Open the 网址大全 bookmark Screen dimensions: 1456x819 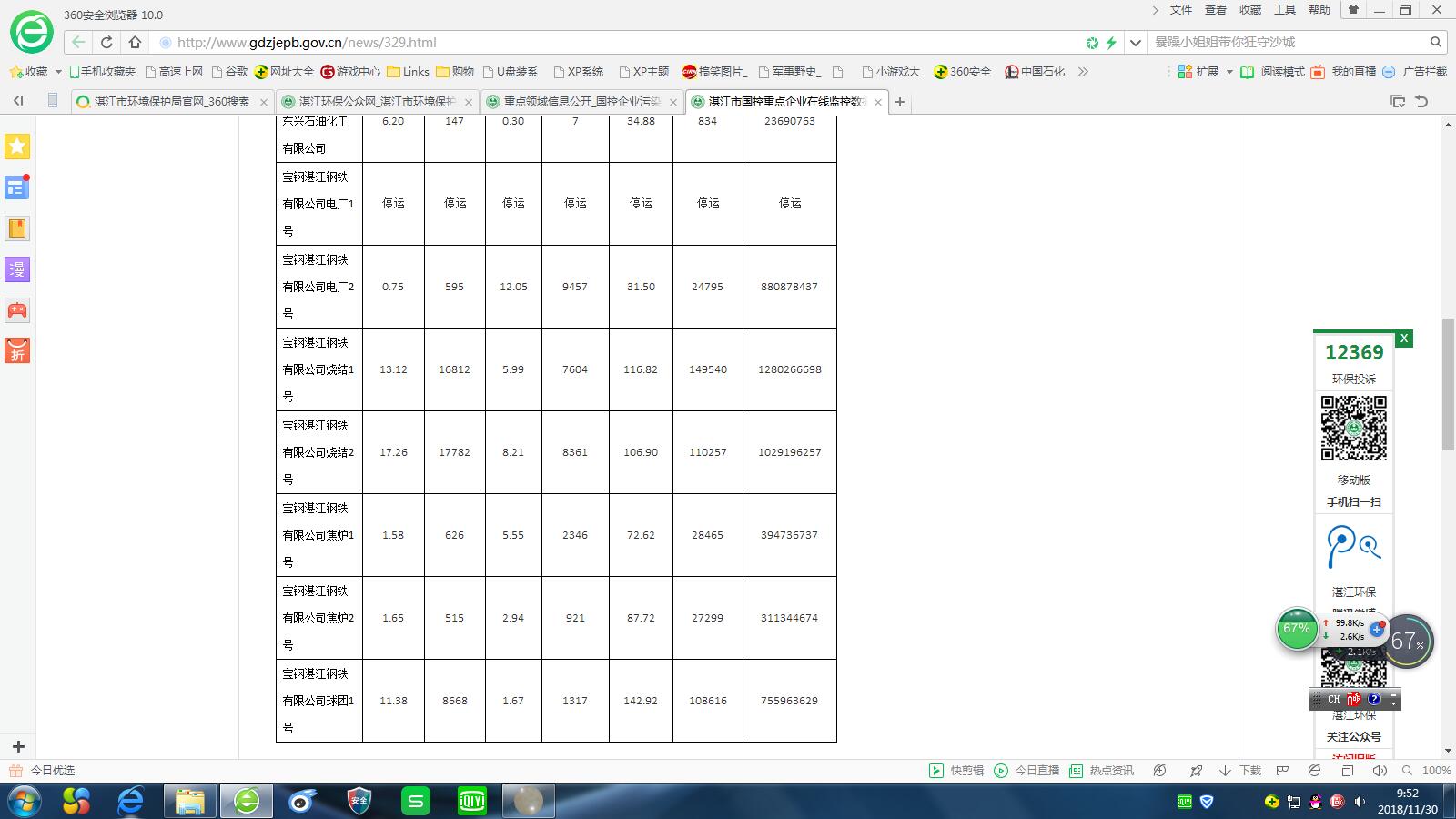[284, 72]
